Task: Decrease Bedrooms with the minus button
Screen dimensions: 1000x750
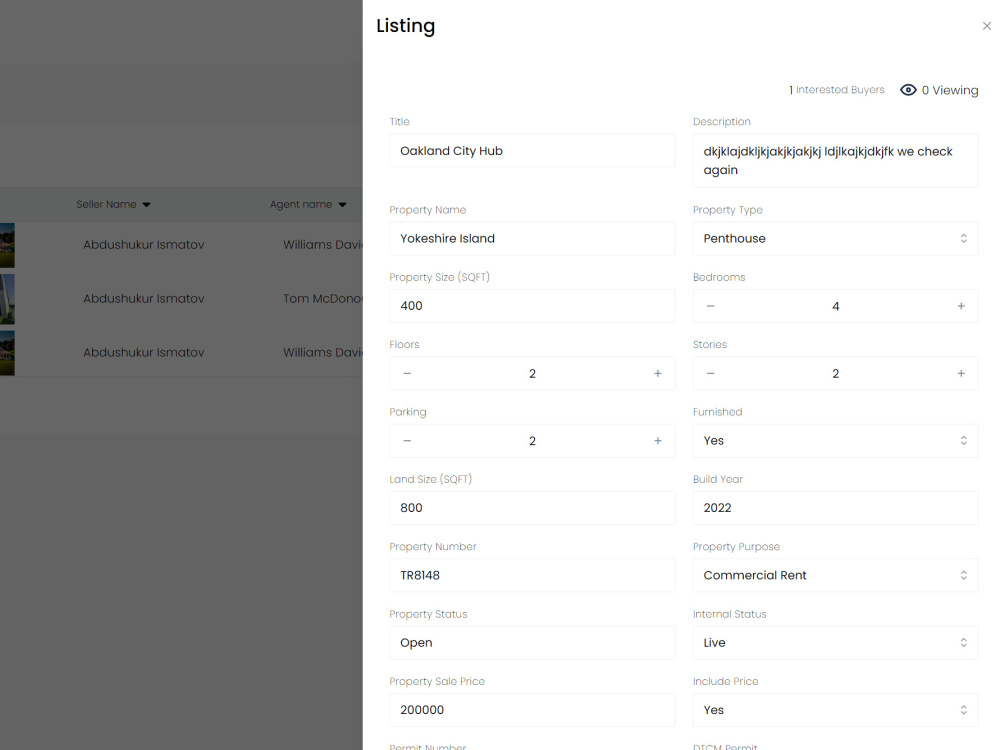Action: 710,306
